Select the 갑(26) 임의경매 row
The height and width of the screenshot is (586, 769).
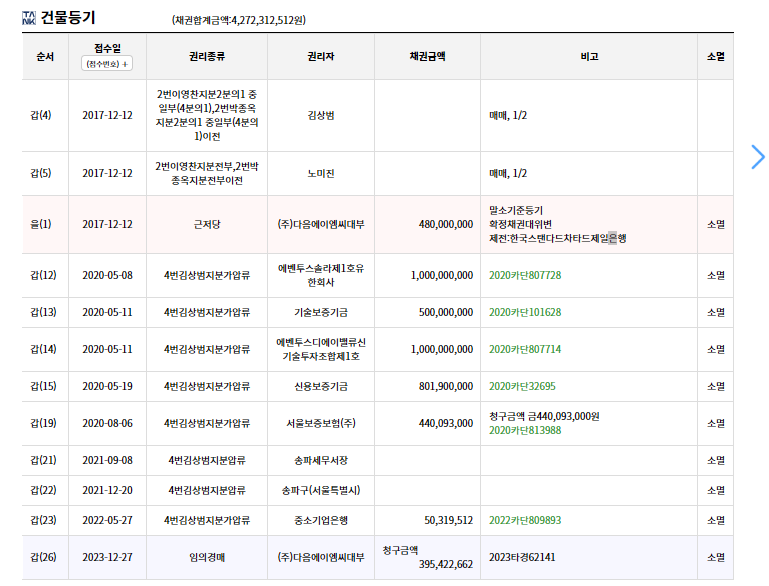pos(378,558)
